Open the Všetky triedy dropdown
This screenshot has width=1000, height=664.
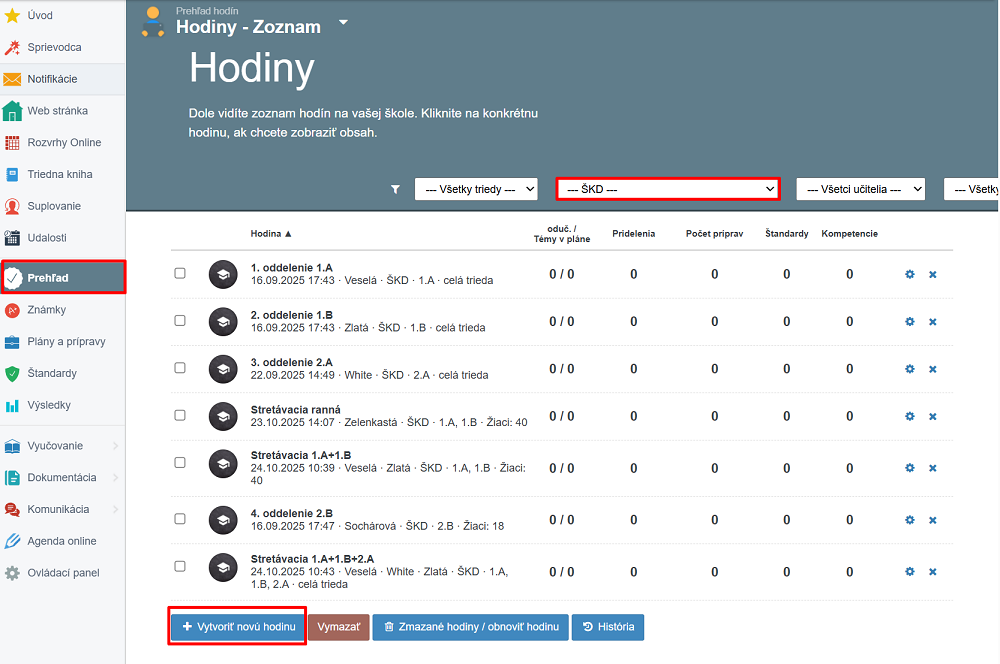[x=476, y=189]
